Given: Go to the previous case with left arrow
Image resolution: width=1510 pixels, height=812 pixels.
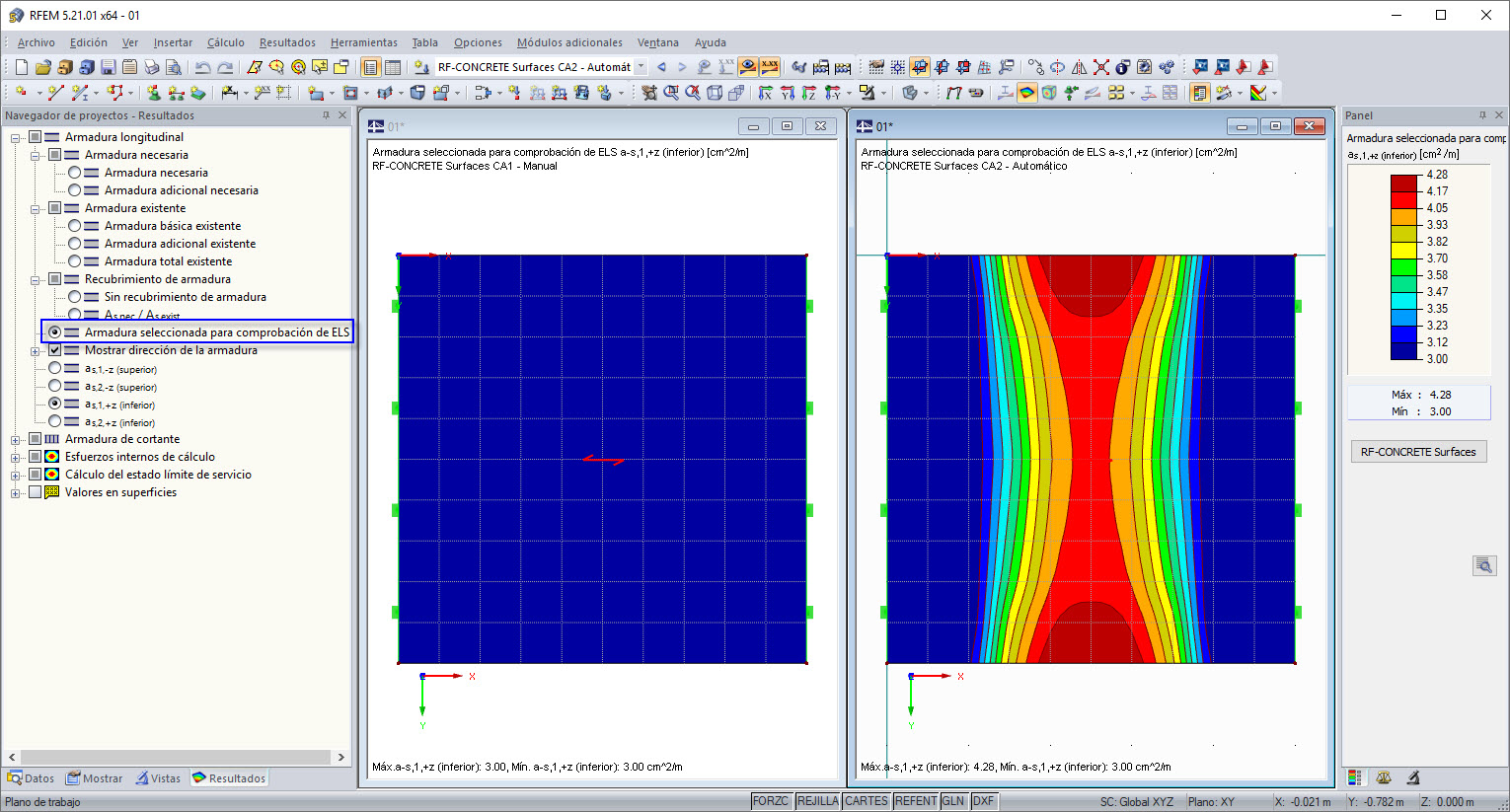Looking at the screenshot, I should [x=661, y=67].
